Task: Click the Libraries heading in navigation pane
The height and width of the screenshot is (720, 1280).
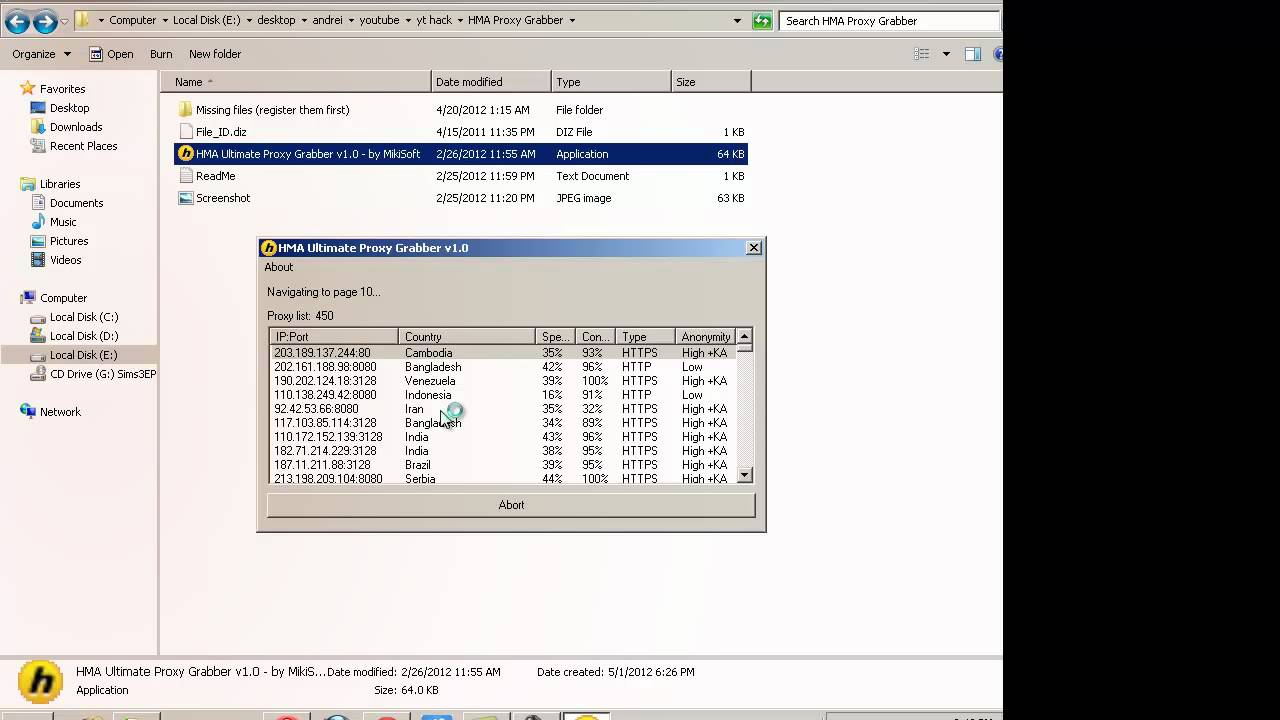Action: coord(59,184)
